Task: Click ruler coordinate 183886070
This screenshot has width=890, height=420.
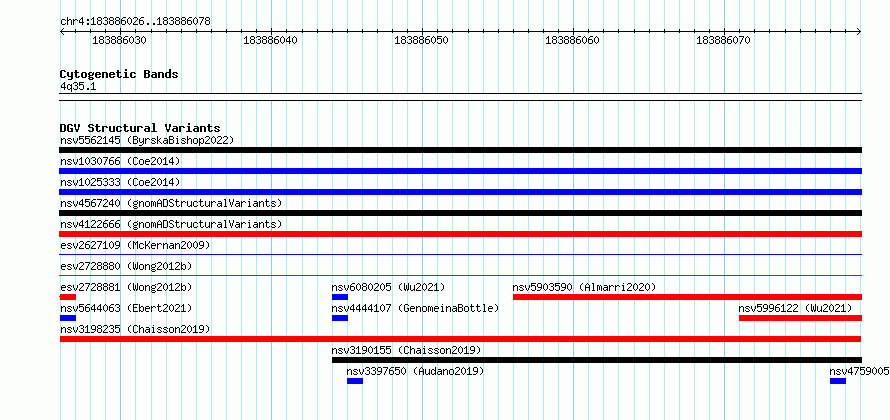Action: (x=723, y=40)
